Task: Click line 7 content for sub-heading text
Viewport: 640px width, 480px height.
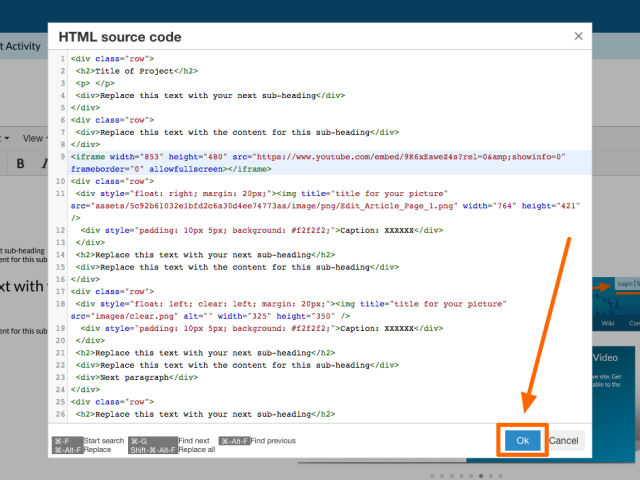Action: point(237,132)
